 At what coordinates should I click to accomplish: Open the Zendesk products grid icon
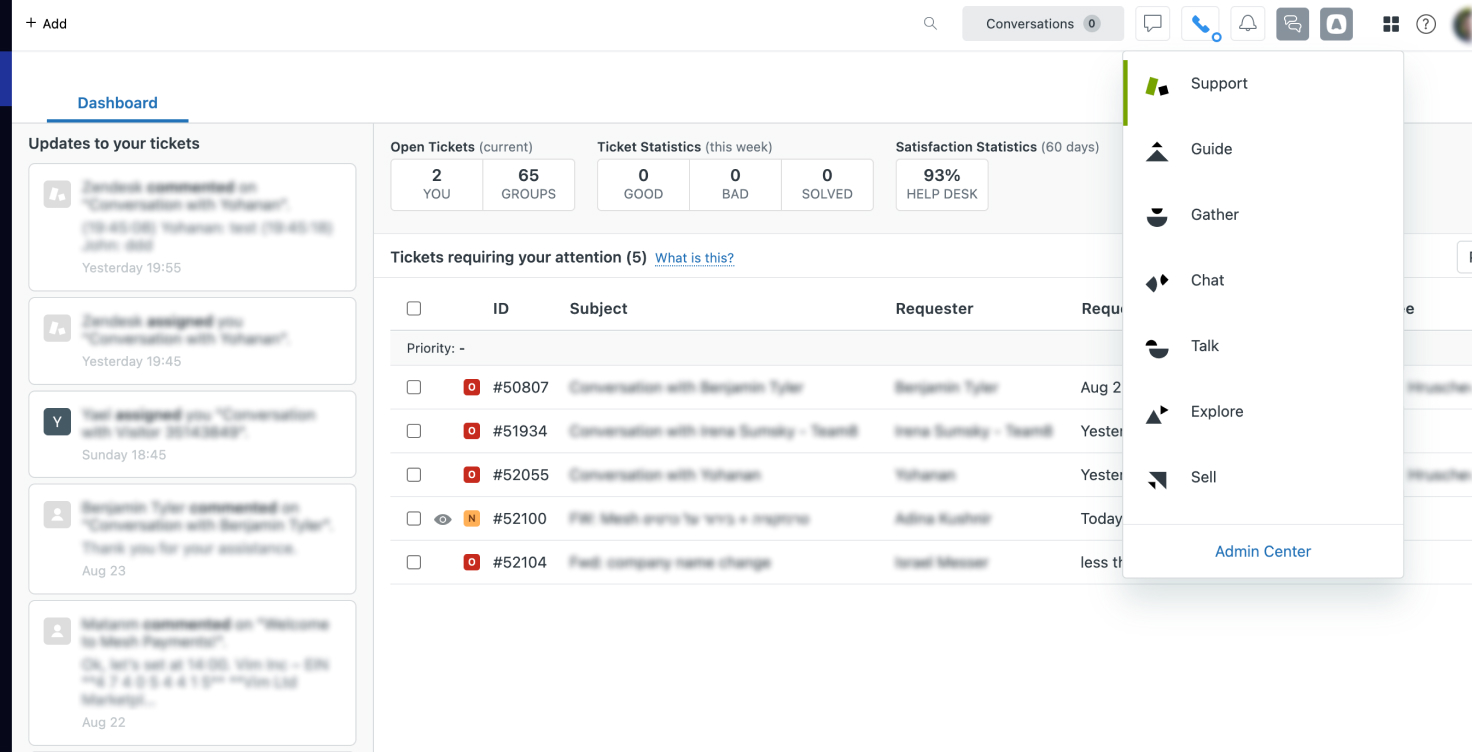pyautogui.click(x=1390, y=24)
